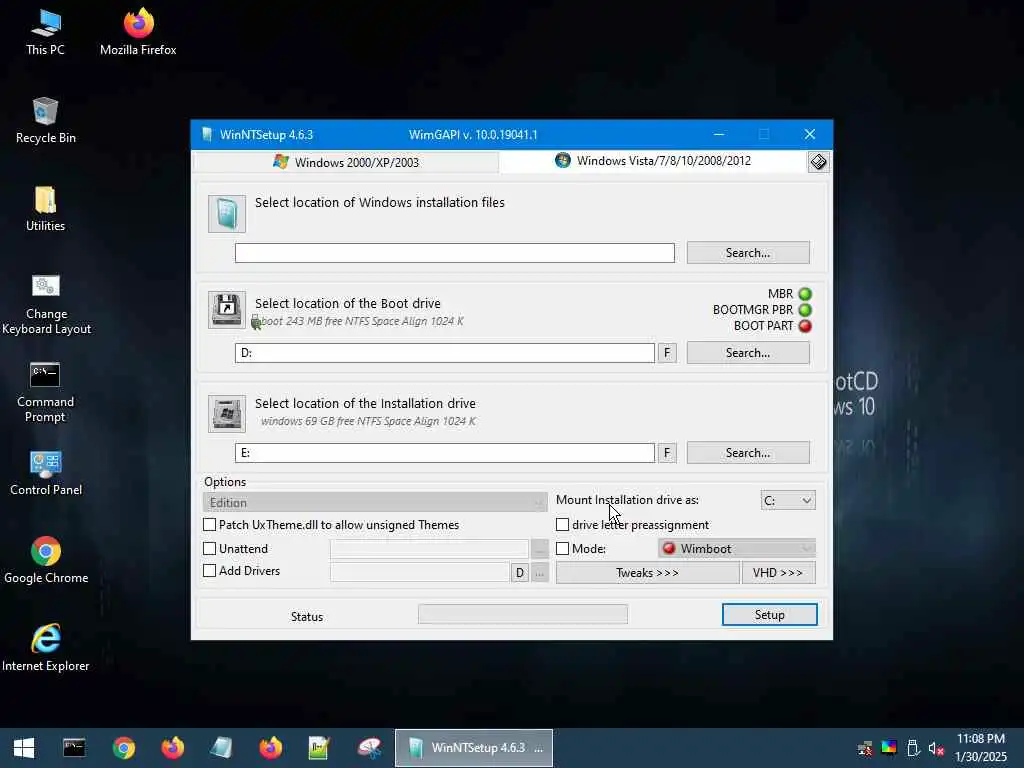Open Command Prompt from taskbar

74,748
